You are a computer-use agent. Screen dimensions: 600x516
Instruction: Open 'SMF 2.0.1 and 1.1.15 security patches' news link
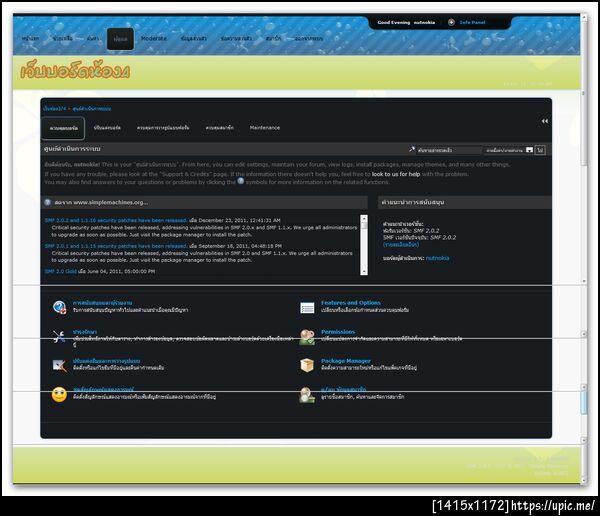pyautogui.click(x=116, y=246)
